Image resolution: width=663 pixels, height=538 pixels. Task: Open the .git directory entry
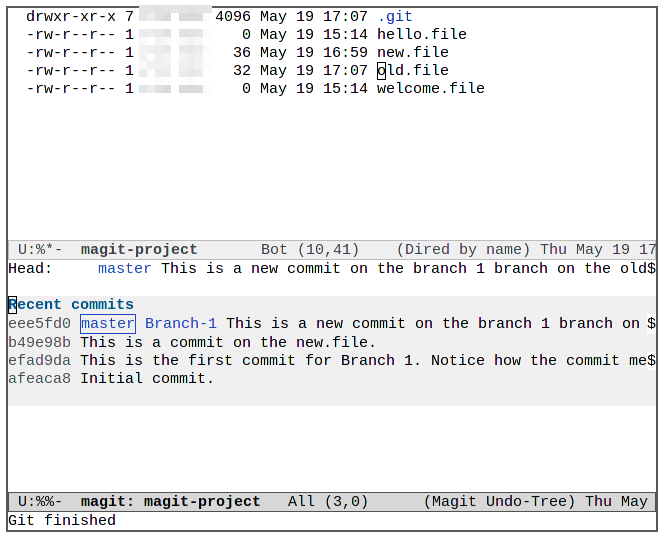tap(395, 16)
